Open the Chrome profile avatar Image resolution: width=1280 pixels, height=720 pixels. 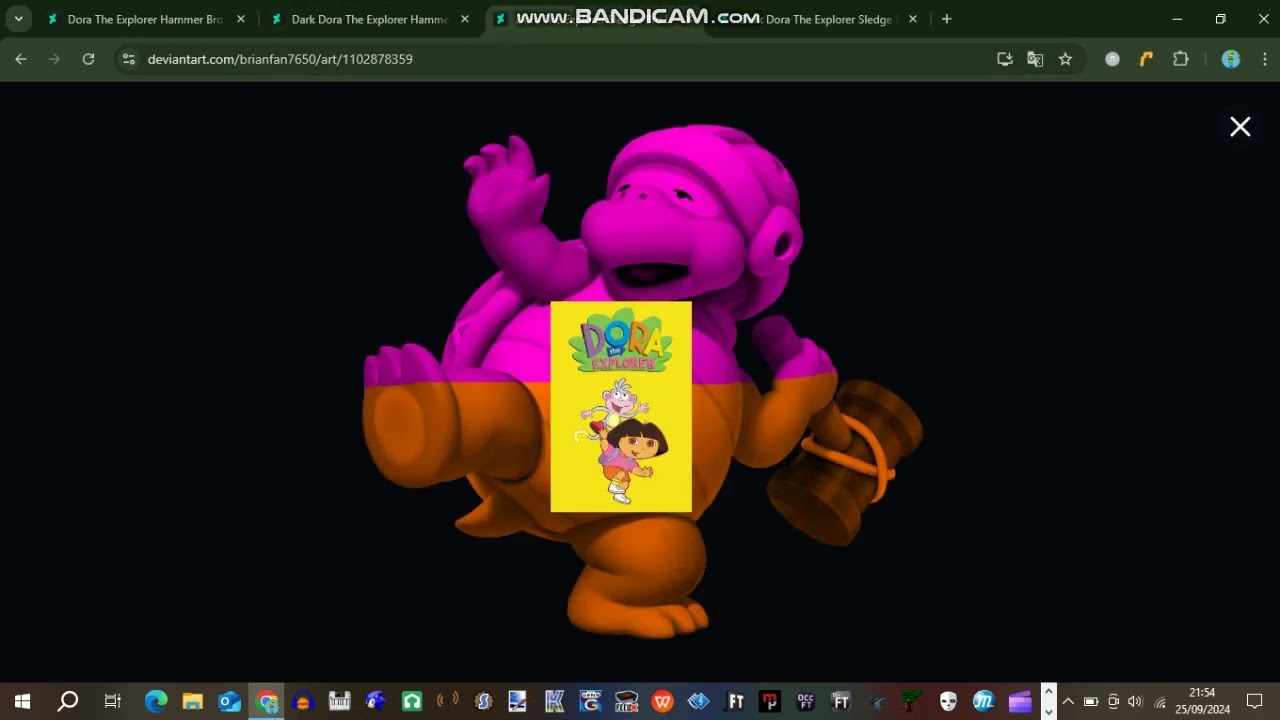[x=1231, y=59]
